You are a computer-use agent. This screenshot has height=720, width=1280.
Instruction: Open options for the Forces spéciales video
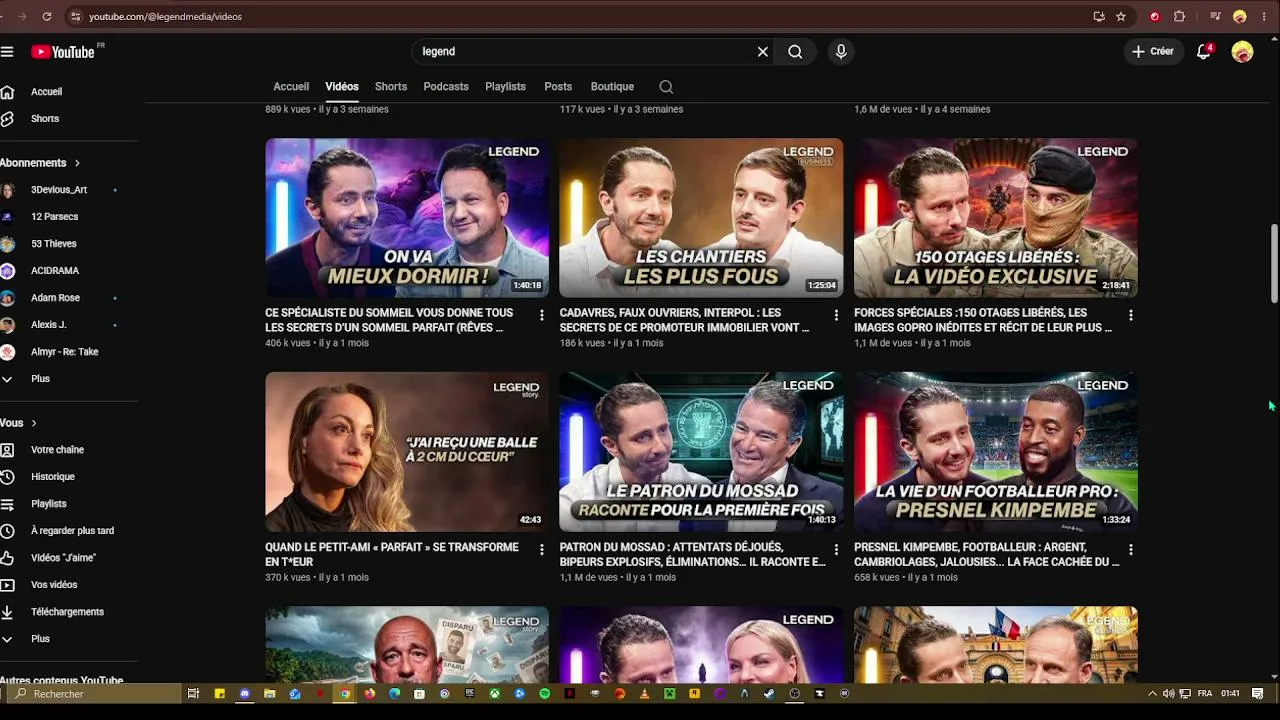point(1131,315)
